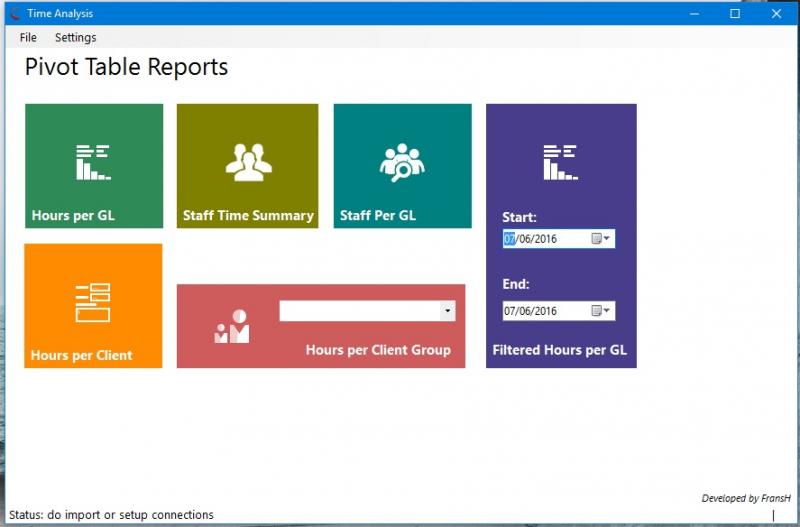The image size is (800, 527).
Task: Open the Settings menu
Action: (x=76, y=38)
